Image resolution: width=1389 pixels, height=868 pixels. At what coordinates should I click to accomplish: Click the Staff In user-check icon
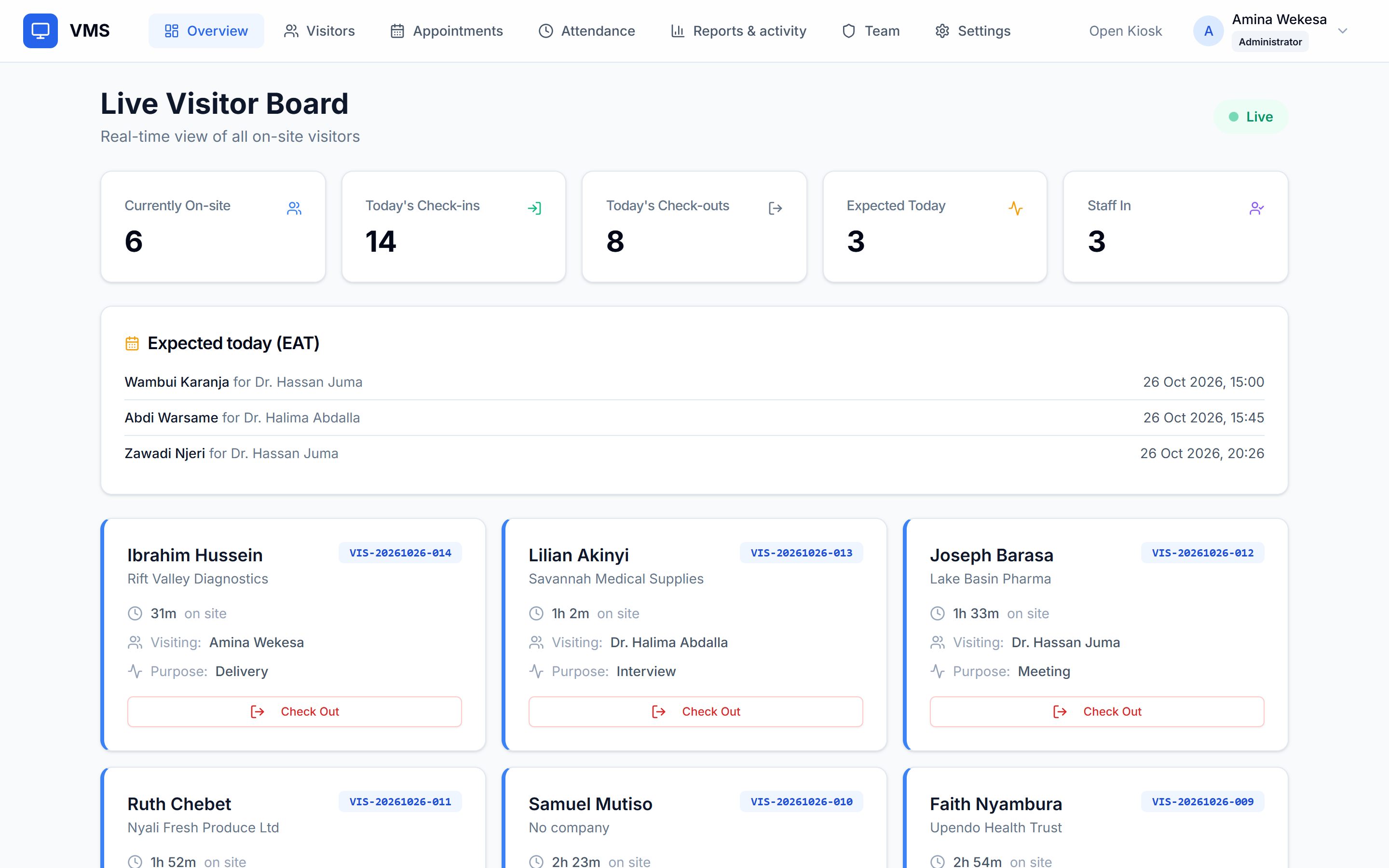coord(1256,208)
